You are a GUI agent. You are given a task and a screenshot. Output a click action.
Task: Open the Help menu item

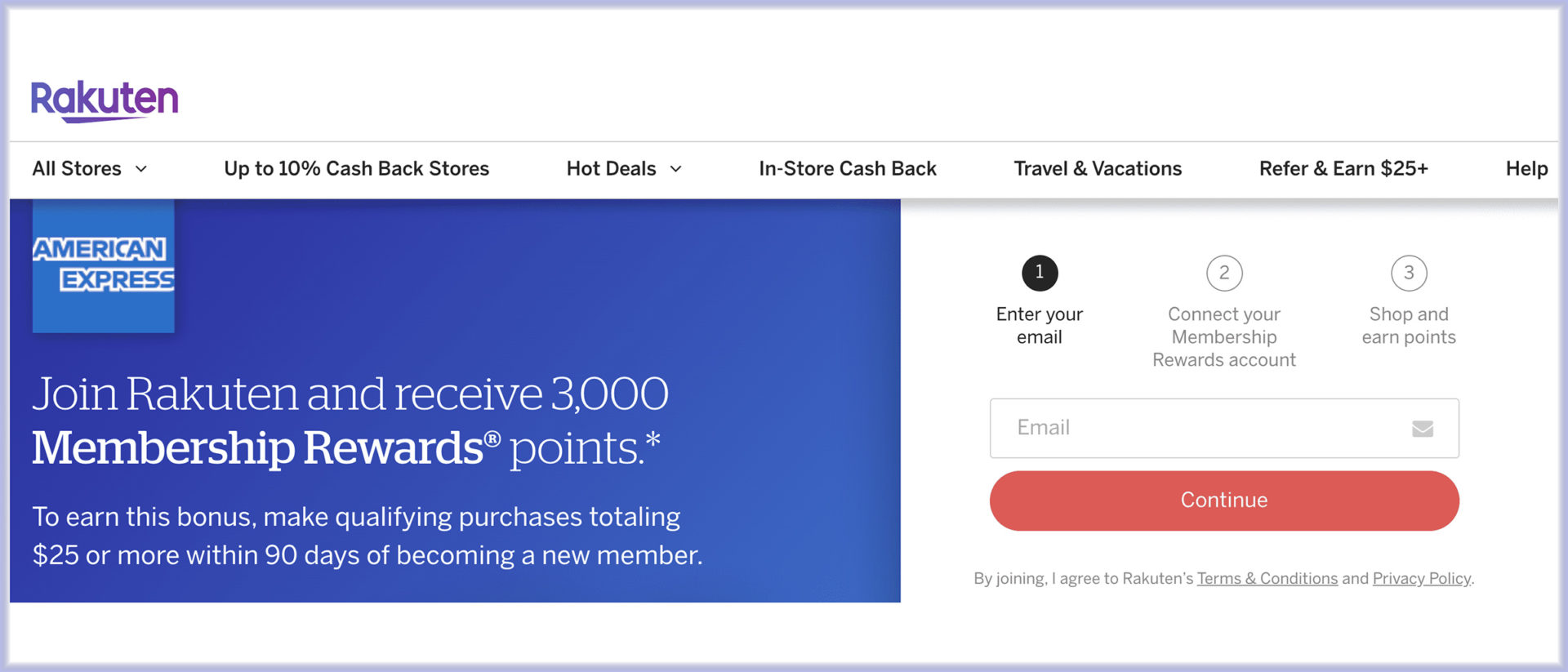point(1526,169)
